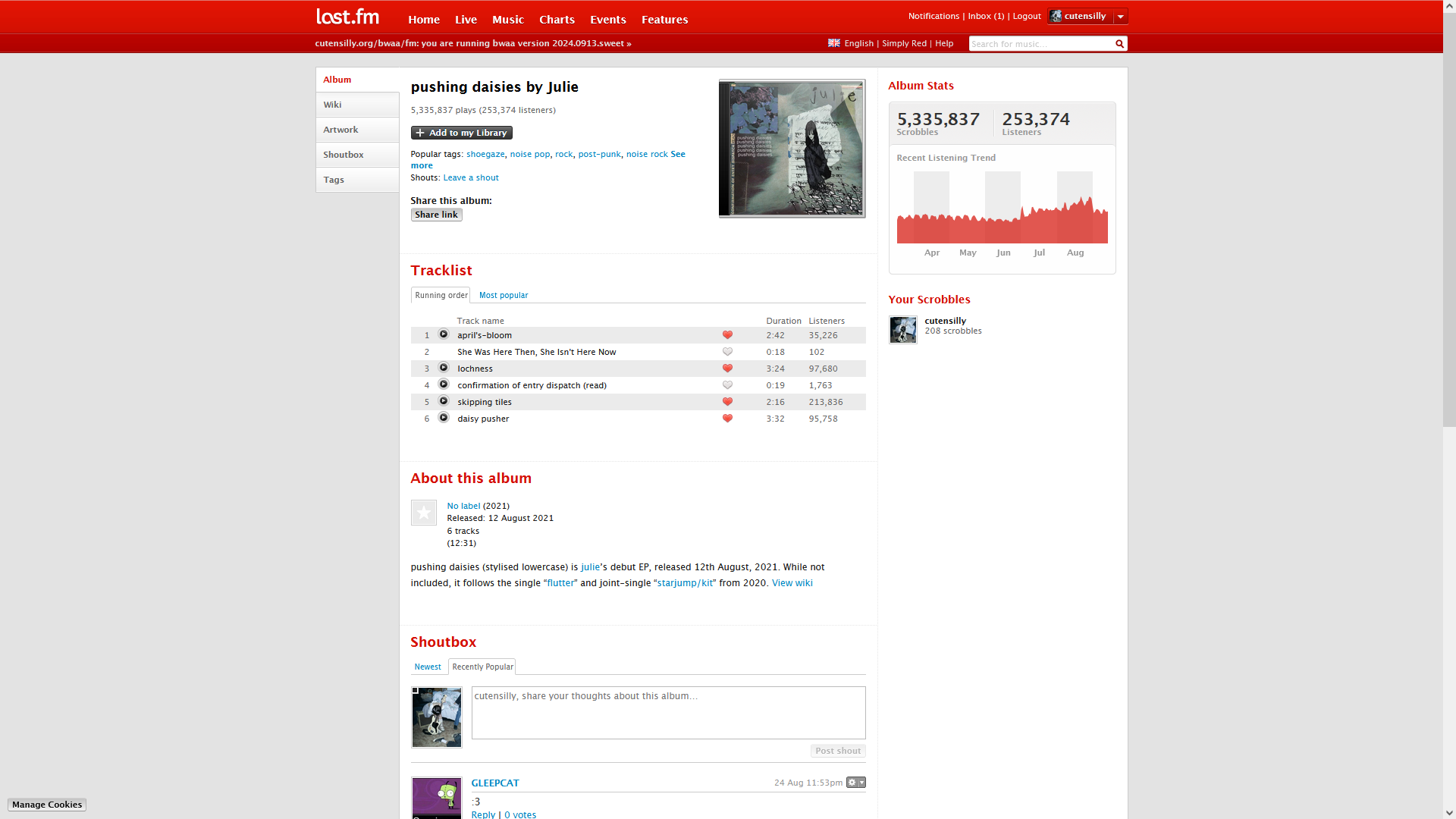
Task: Open the shoegaze tag link
Action: pyautogui.click(x=485, y=154)
